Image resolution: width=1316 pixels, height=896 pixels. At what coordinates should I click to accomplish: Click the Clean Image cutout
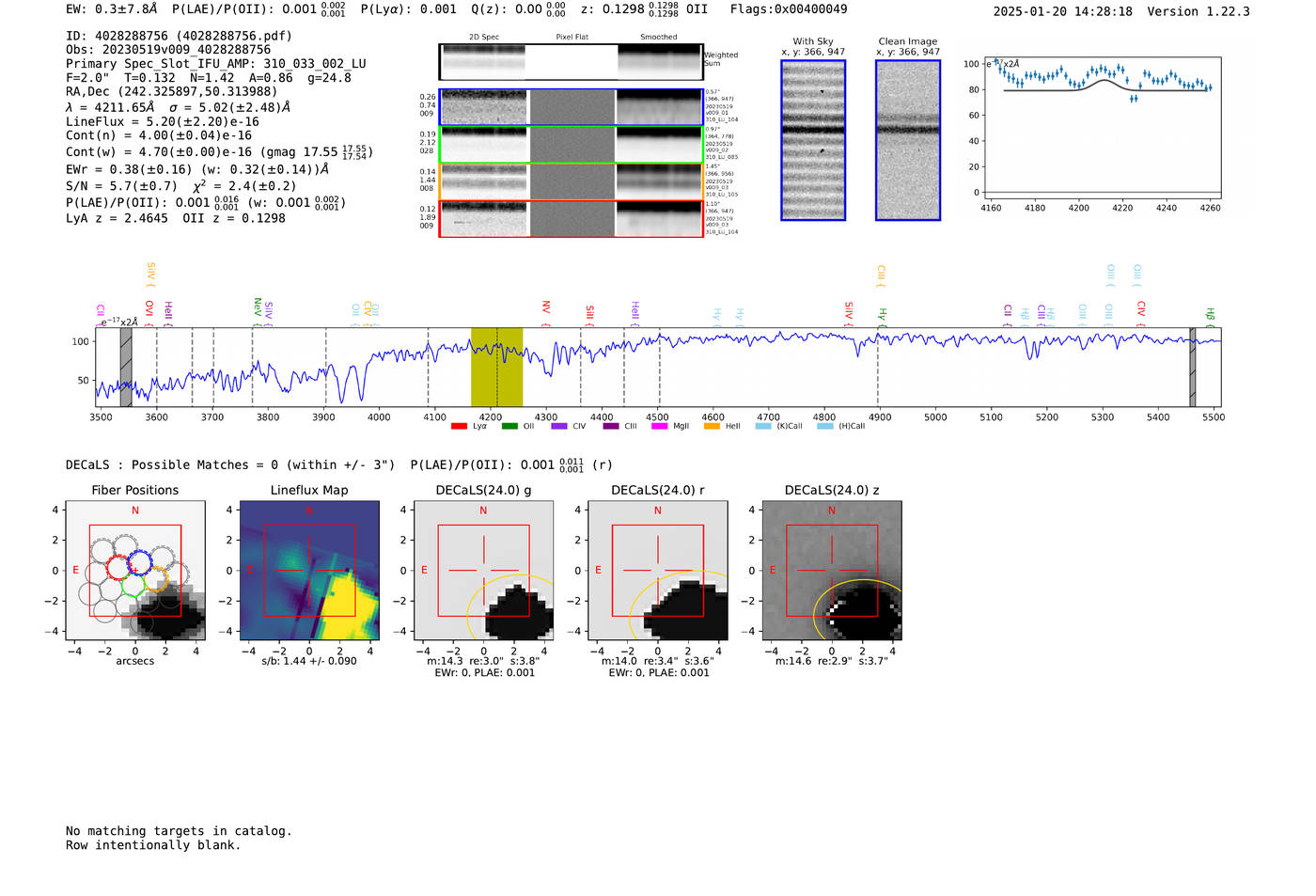[x=908, y=140]
